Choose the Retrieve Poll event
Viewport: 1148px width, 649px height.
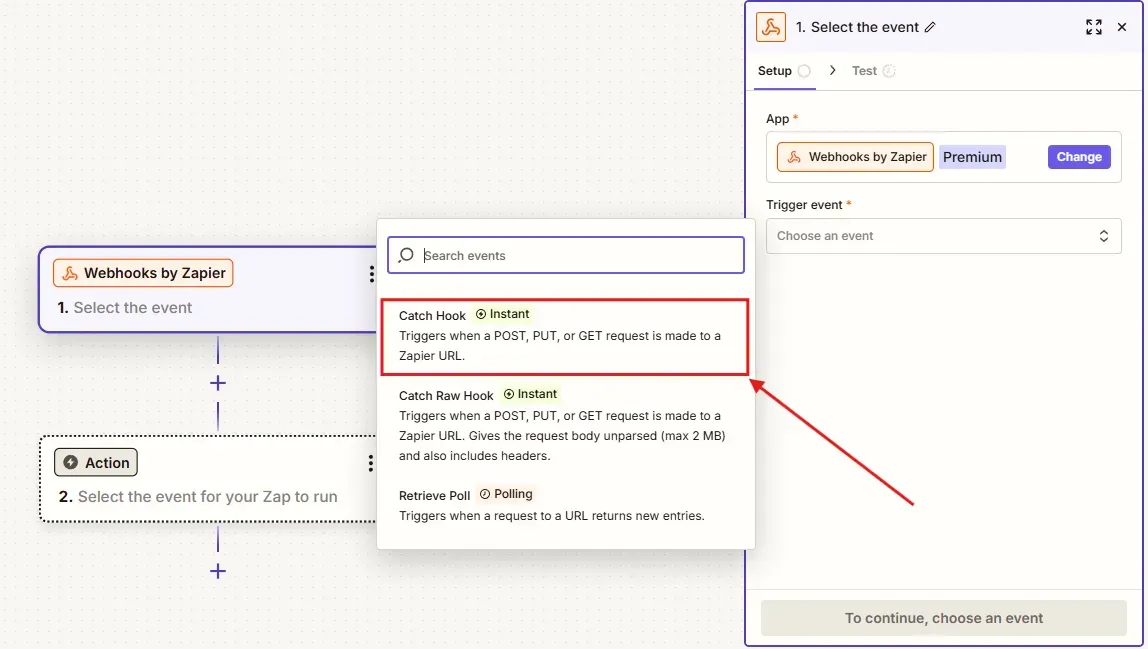tap(564, 505)
